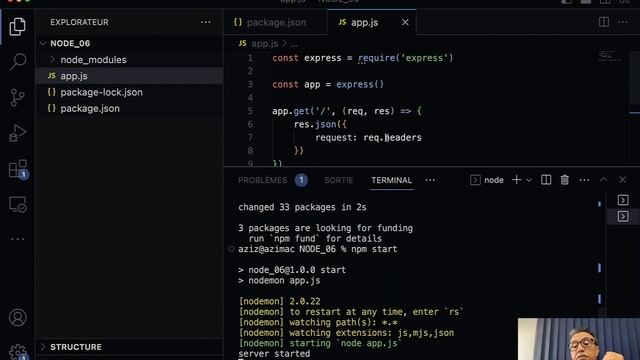Screen dimensions: 640x360
Task: Click the problems count badge 1
Action: [301, 180]
